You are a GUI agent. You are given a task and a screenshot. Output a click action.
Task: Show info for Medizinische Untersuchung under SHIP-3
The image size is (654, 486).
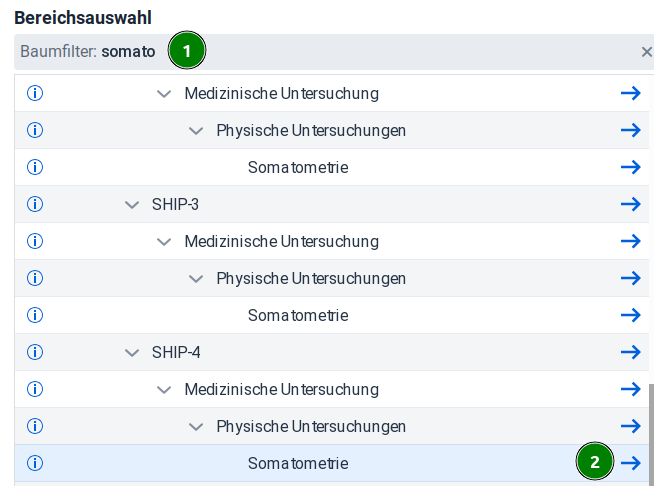(x=35, y=241)
